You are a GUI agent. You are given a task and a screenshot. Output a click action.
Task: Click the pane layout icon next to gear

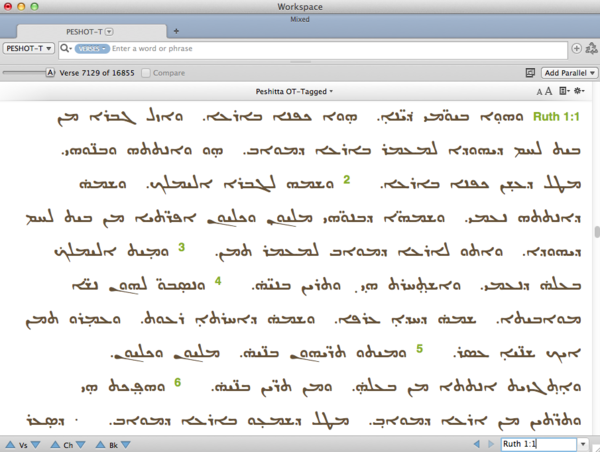(x=563, y=92)
